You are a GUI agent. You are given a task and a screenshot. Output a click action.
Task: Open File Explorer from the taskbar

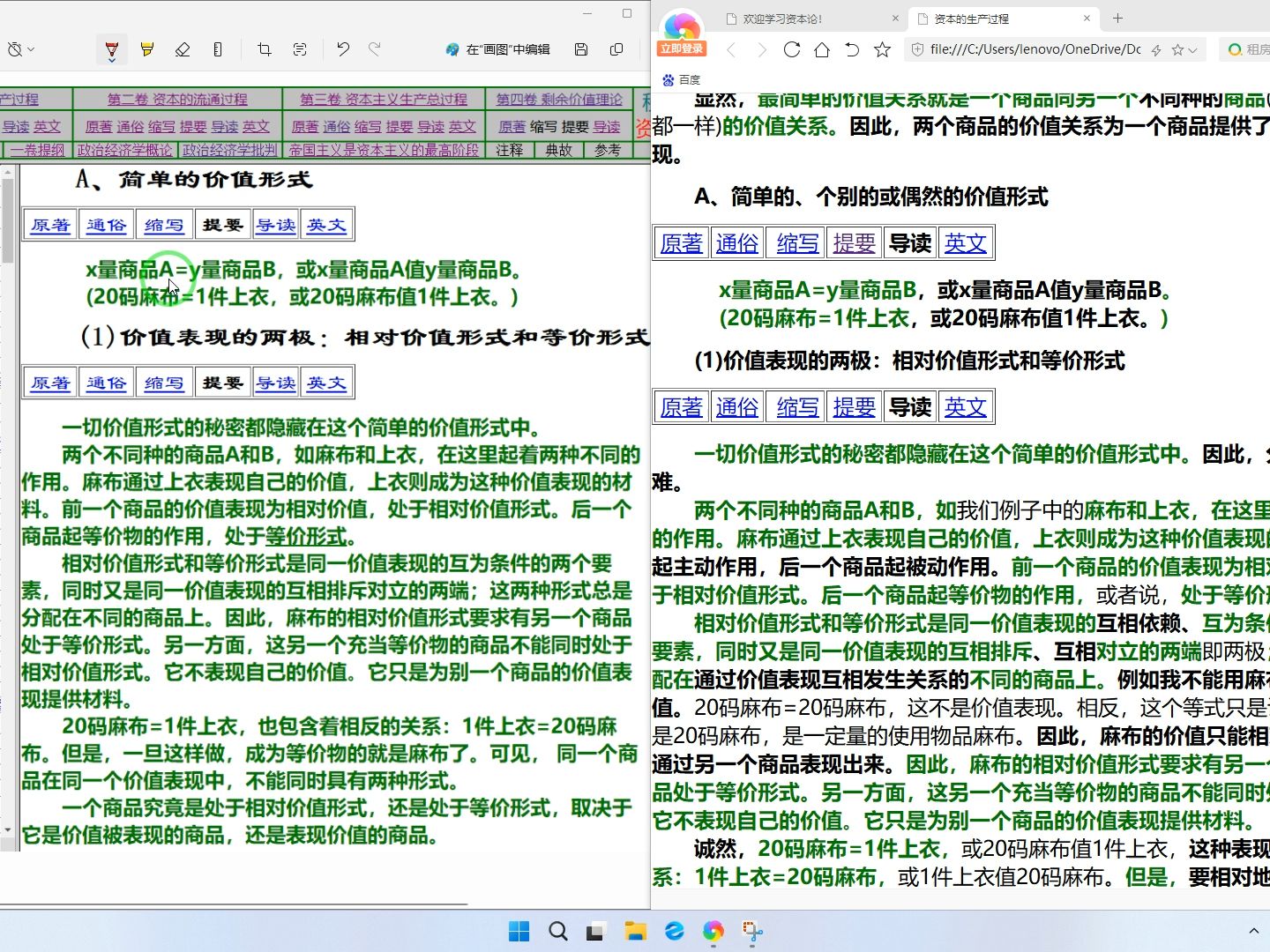coord(636,931)
